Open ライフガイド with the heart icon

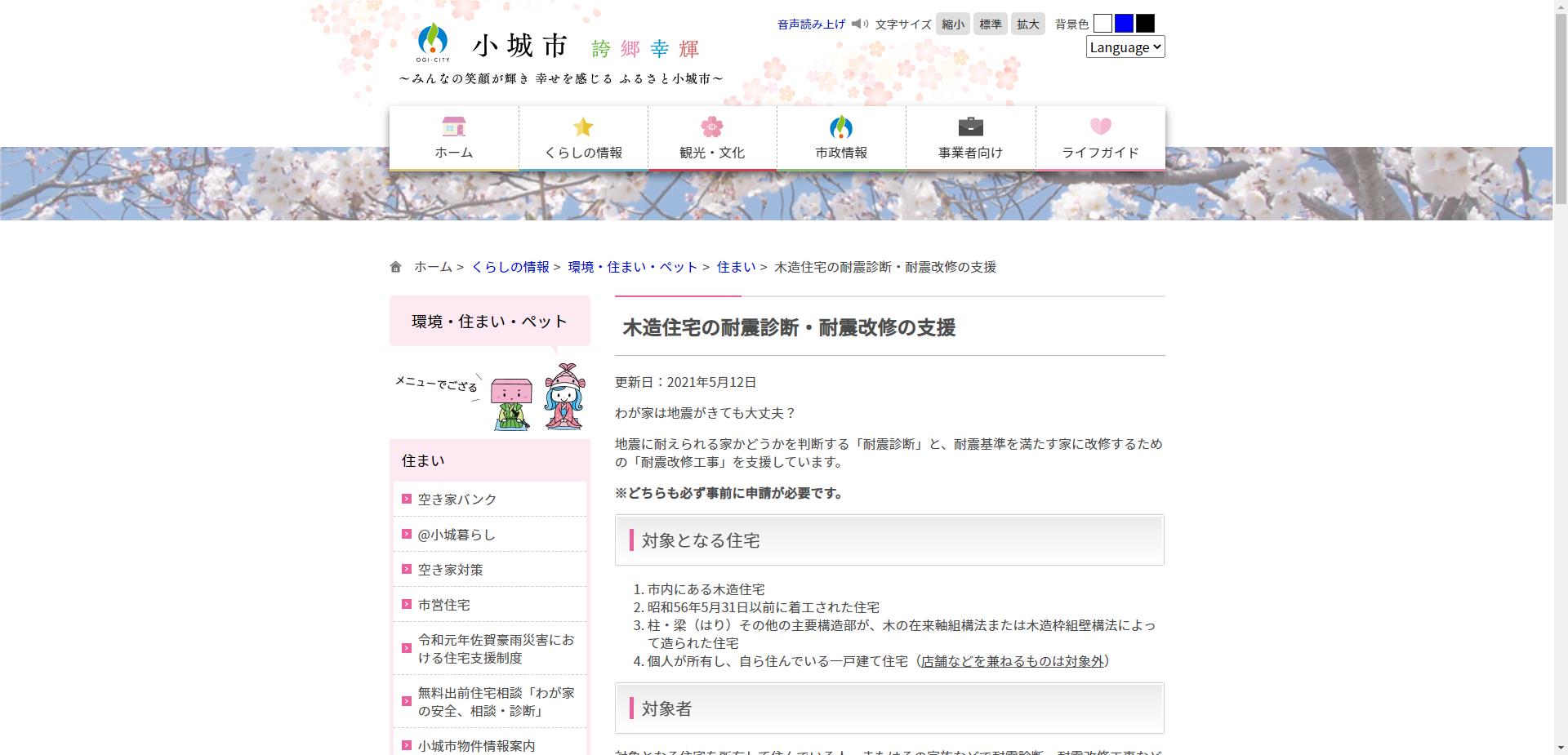pyautogui.click(x=1100, y=127)
